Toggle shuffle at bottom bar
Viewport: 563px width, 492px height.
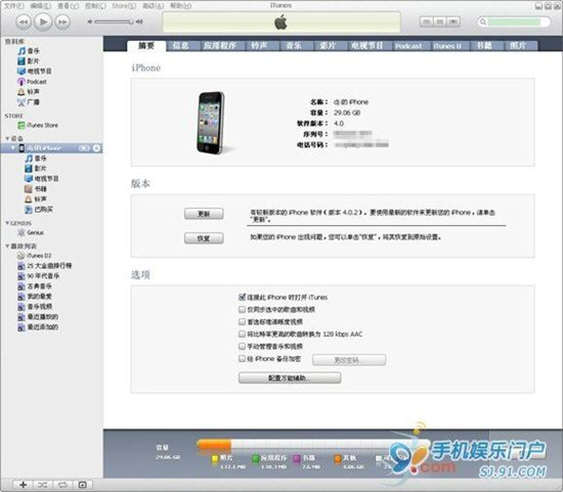point(43,485)
